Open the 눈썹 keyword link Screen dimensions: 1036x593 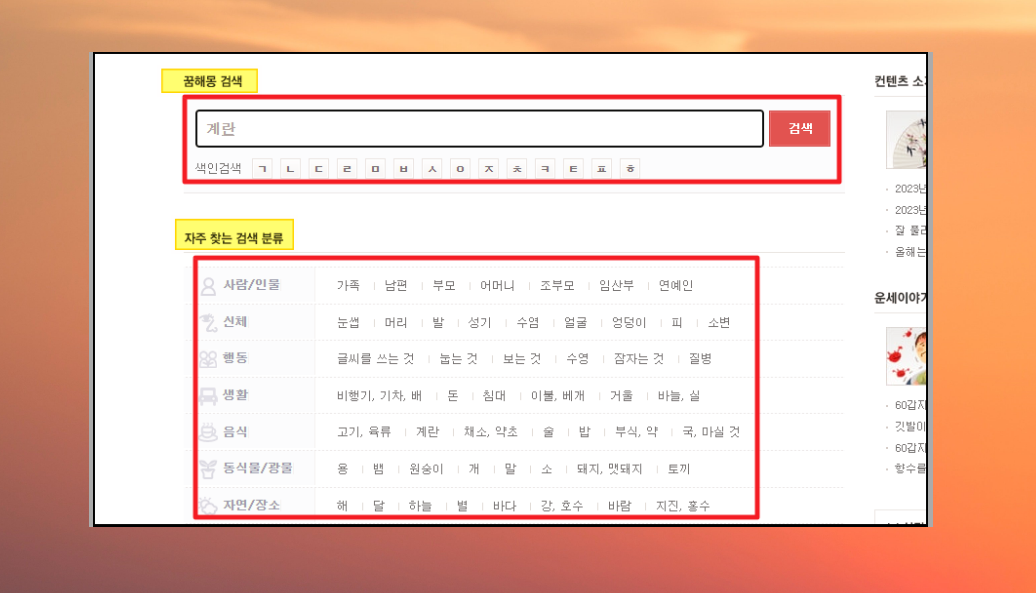tap(348, 322)
